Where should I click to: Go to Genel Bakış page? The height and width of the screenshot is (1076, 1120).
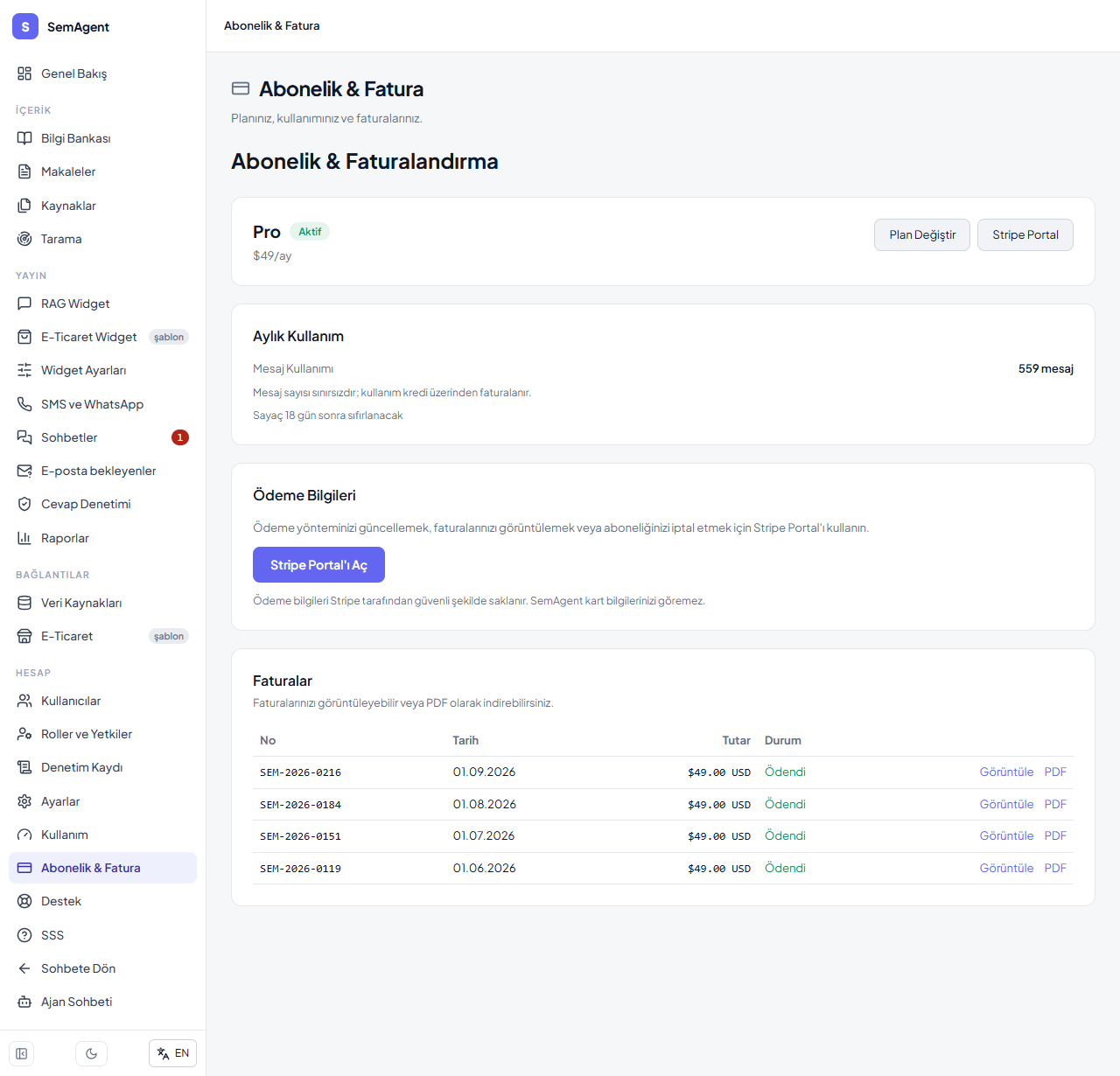pos(102,73)
